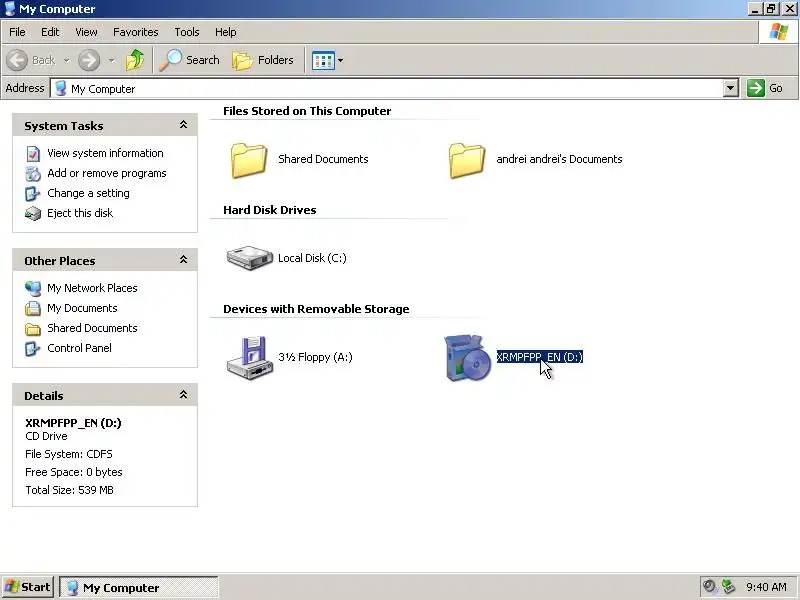The height and width of the screenshot is (600, 800).
Task: Open the Edit menu
Action: pyautogui.click(x=50, y=32)
